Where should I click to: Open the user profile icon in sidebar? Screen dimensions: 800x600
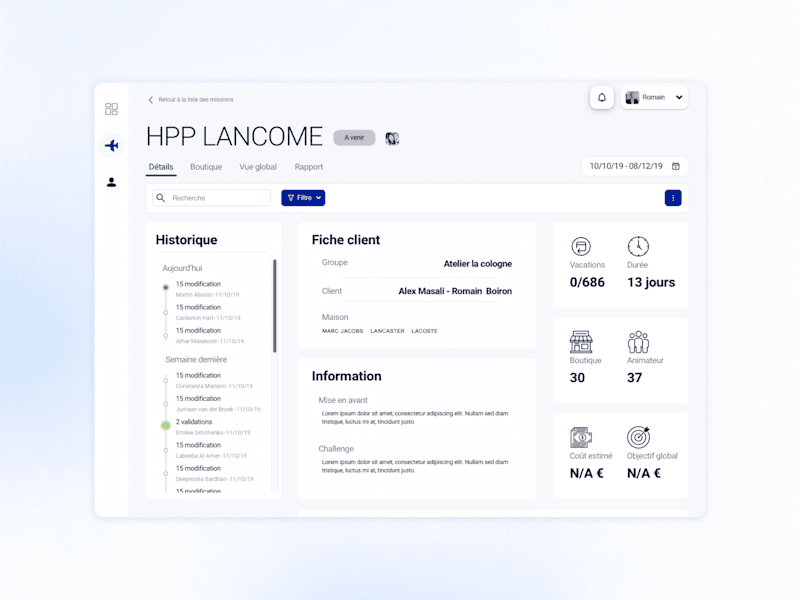coord(111,182)
